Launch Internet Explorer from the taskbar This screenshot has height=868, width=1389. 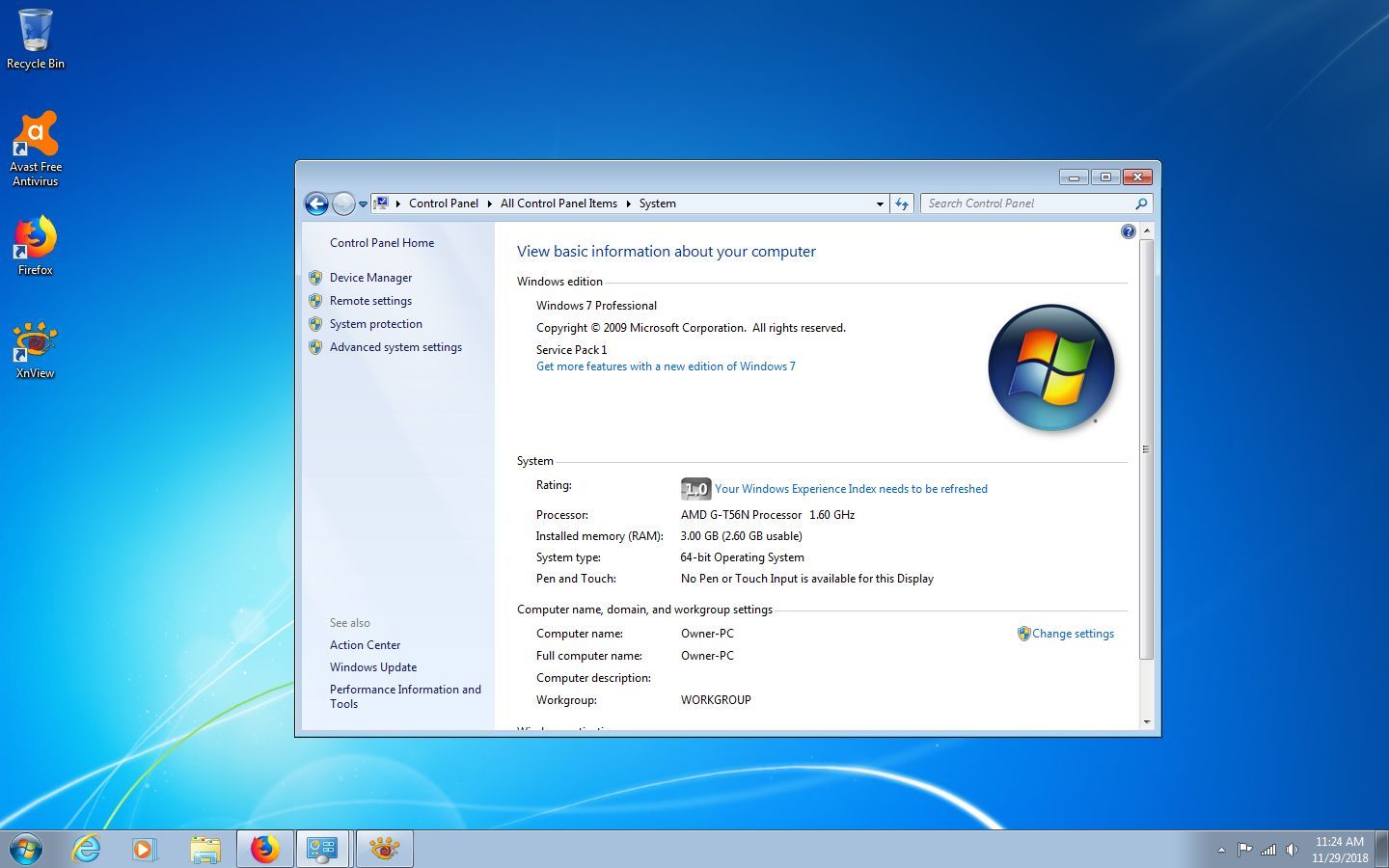pos(87,849)
